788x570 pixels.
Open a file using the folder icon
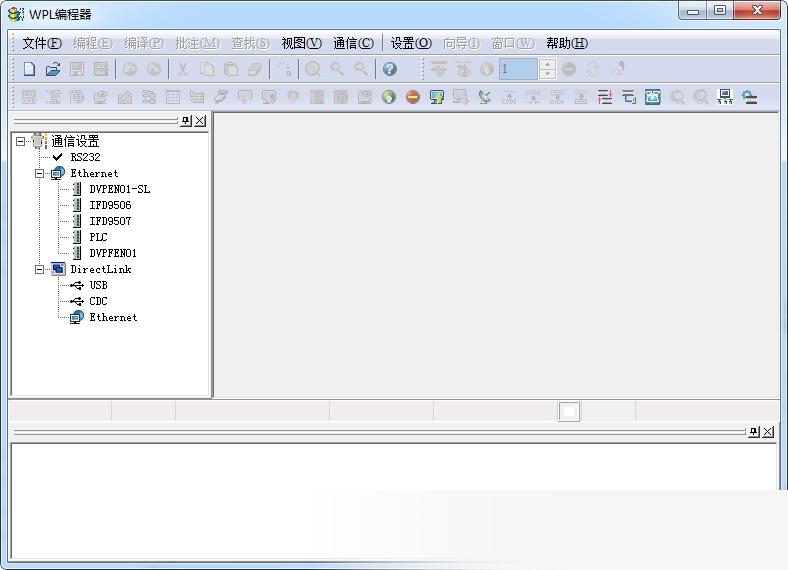click(x=53, y=69)
